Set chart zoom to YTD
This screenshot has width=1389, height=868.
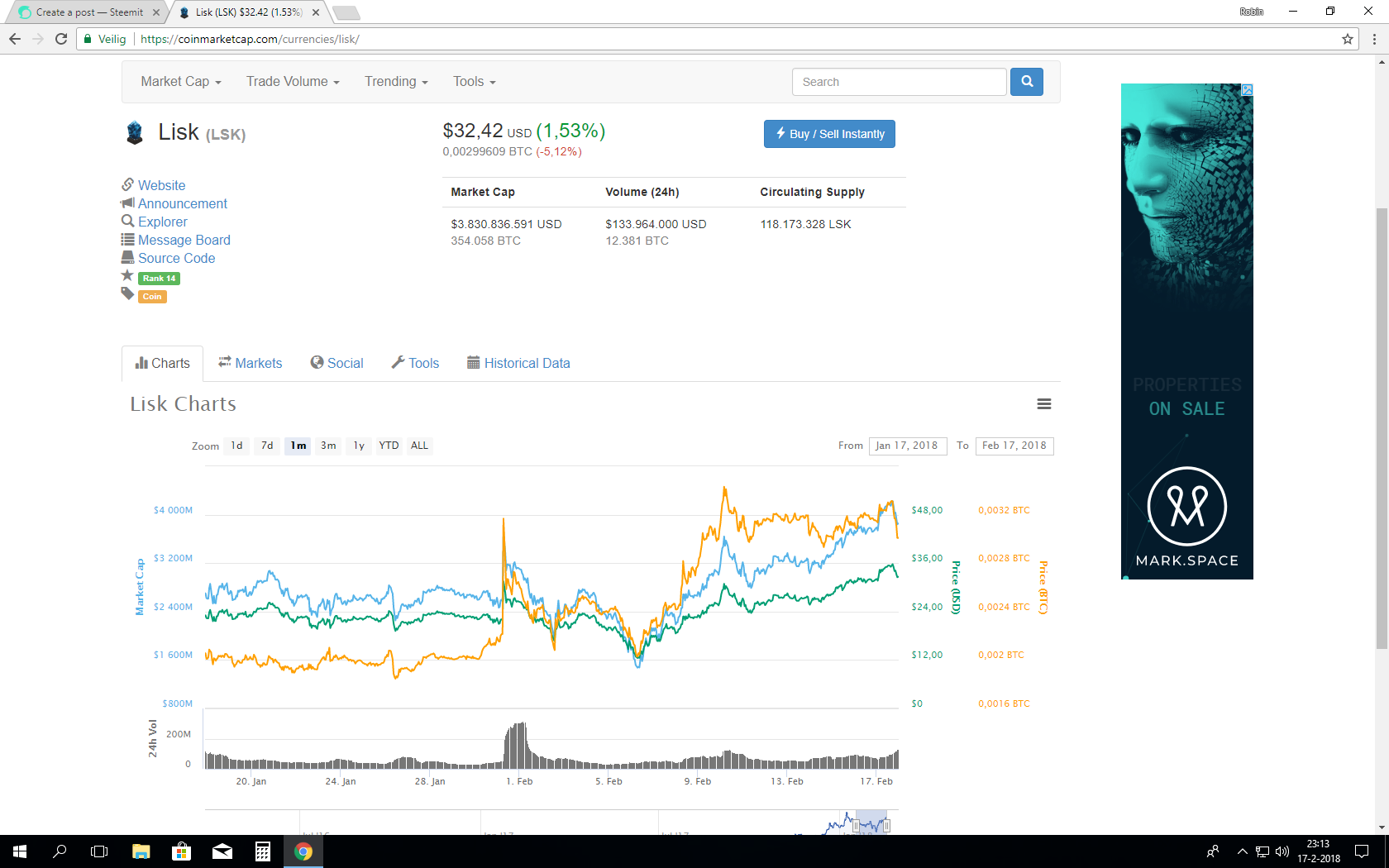tap(389, 446)
